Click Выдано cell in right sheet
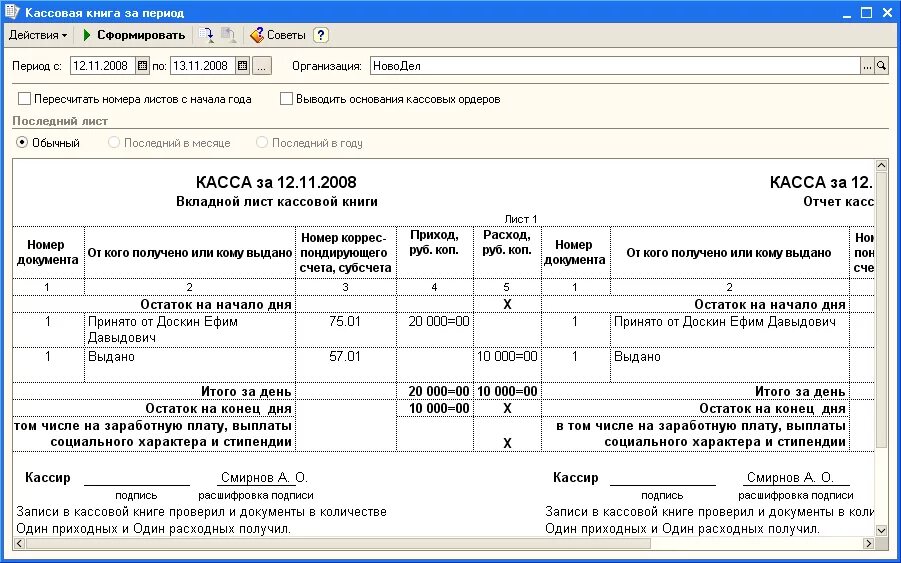This screenshot has height=563, width=901. (730, 365)
